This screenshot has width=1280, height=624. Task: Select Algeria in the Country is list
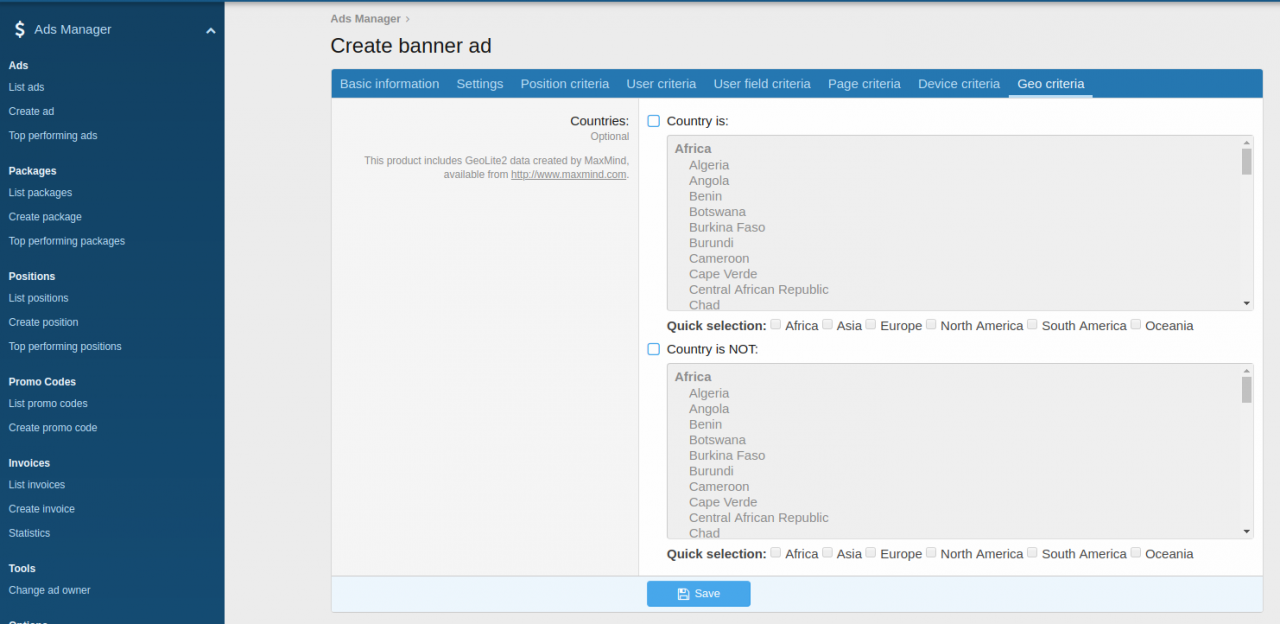tap(709, 164)
